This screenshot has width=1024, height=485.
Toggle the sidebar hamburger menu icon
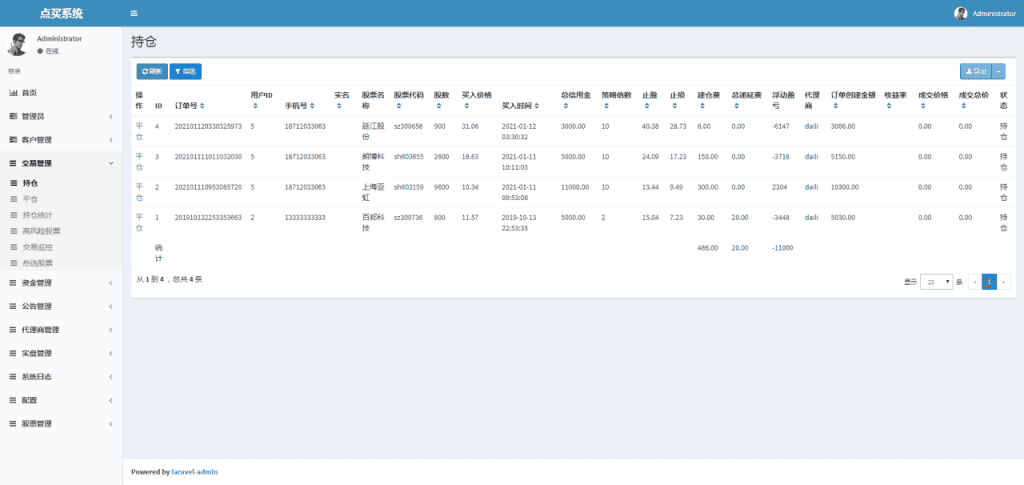[x=134, y=13]
